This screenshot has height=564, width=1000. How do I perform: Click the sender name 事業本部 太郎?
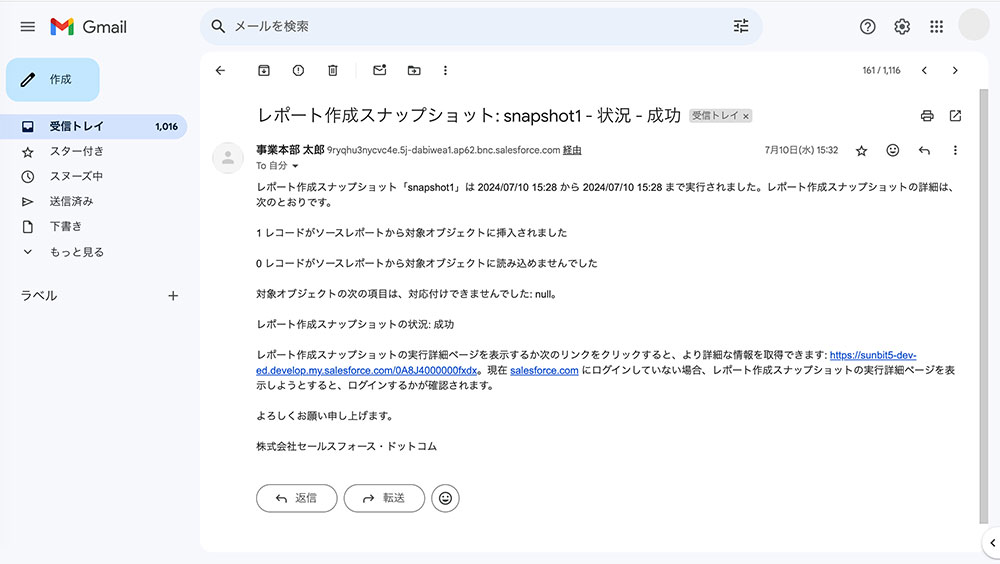click(290, 150)
